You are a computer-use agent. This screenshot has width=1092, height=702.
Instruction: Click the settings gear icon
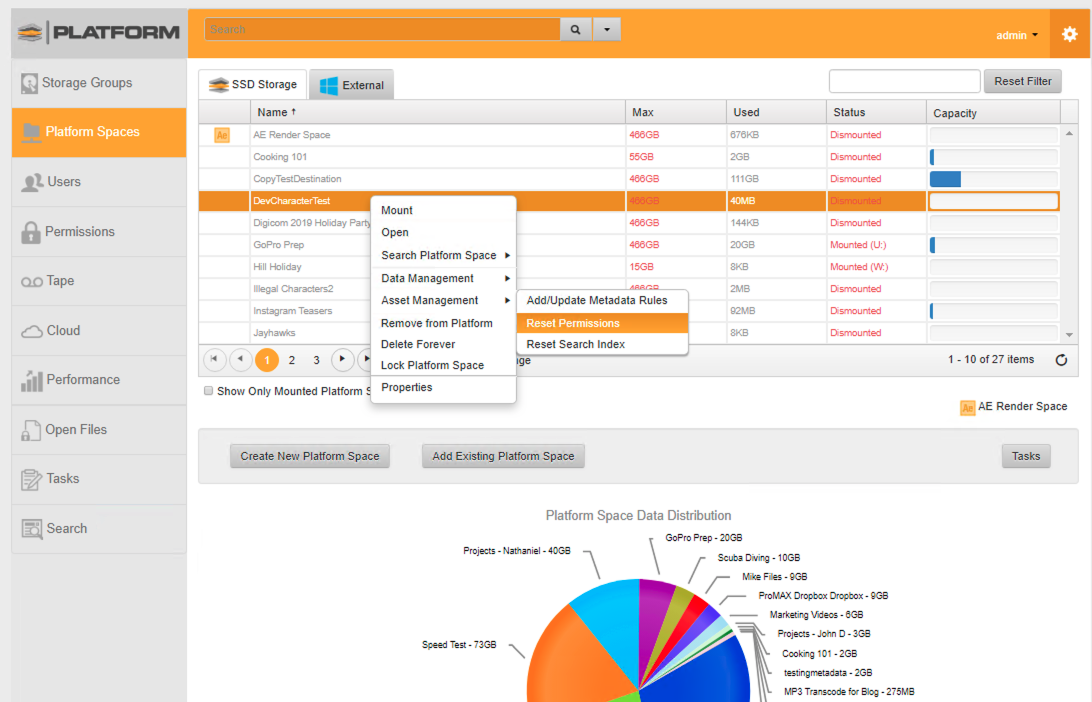(x=1069, y=34)
